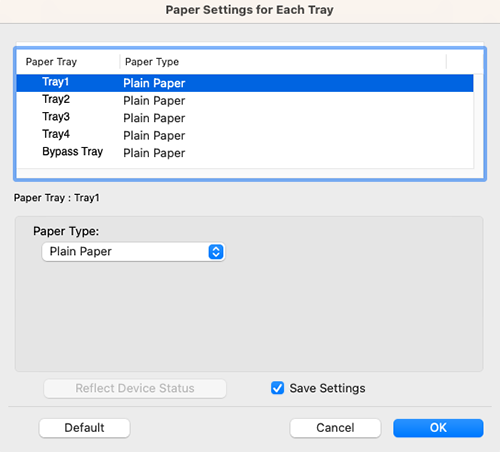The height and width of the screenshot is (452, 500).
Task: Click Plain Paper in the selected Tray1 row
Action: [x=154, y=83]
